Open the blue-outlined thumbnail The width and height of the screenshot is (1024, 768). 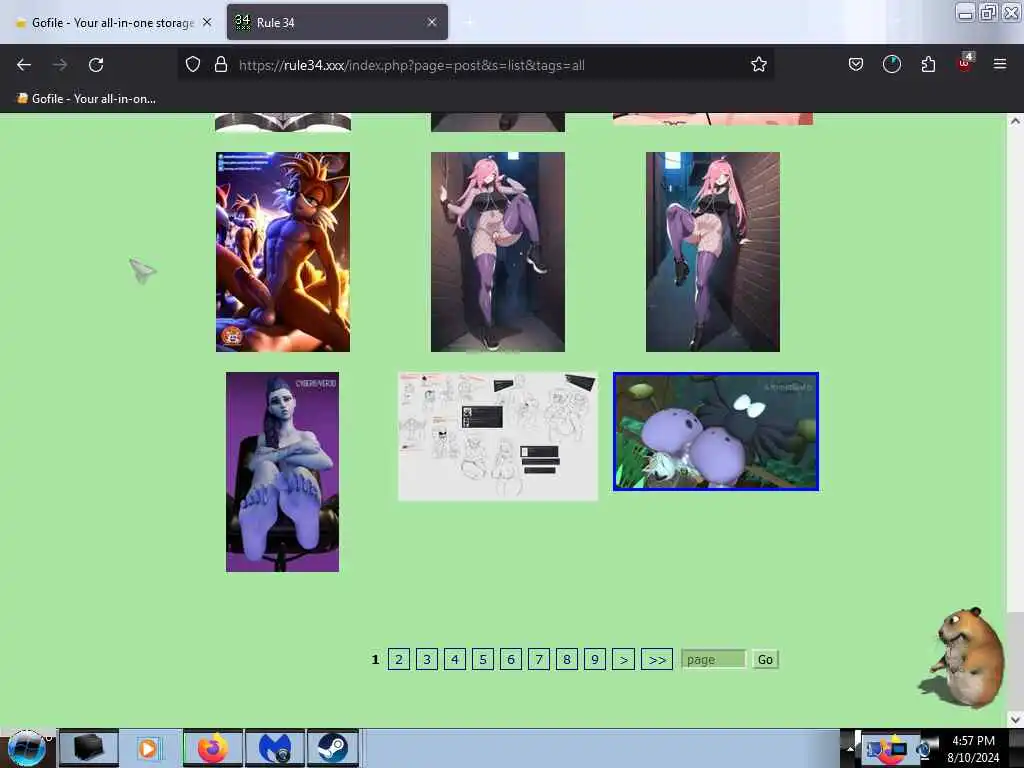click(x=716, y=431)
